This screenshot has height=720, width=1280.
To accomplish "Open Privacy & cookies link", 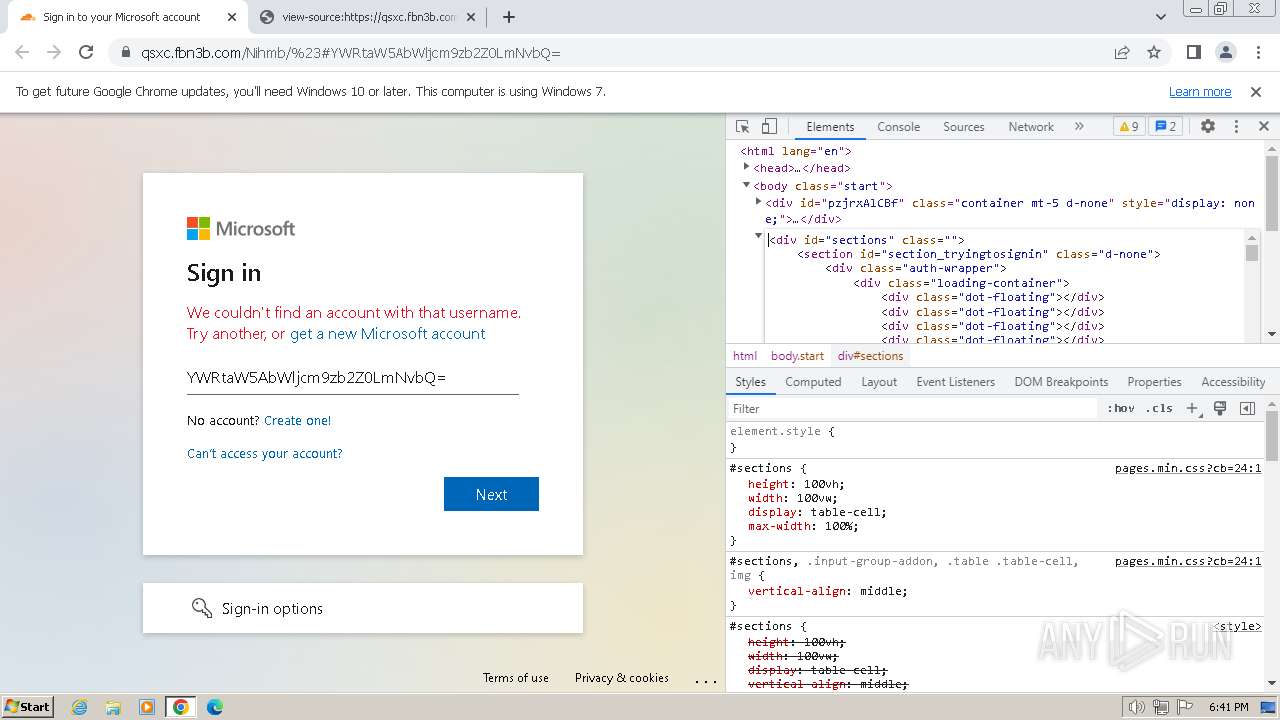I will point(622,678).
